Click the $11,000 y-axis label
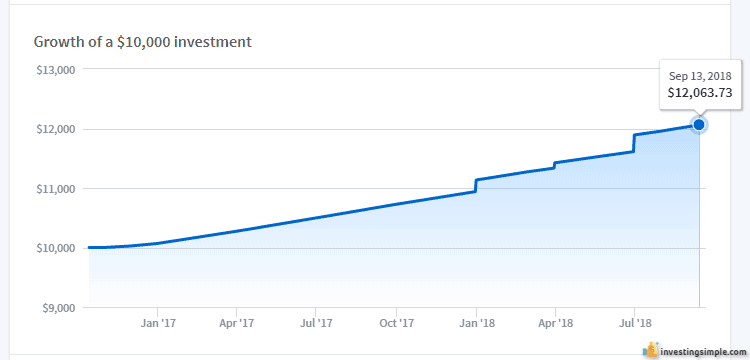 (56, 189)
